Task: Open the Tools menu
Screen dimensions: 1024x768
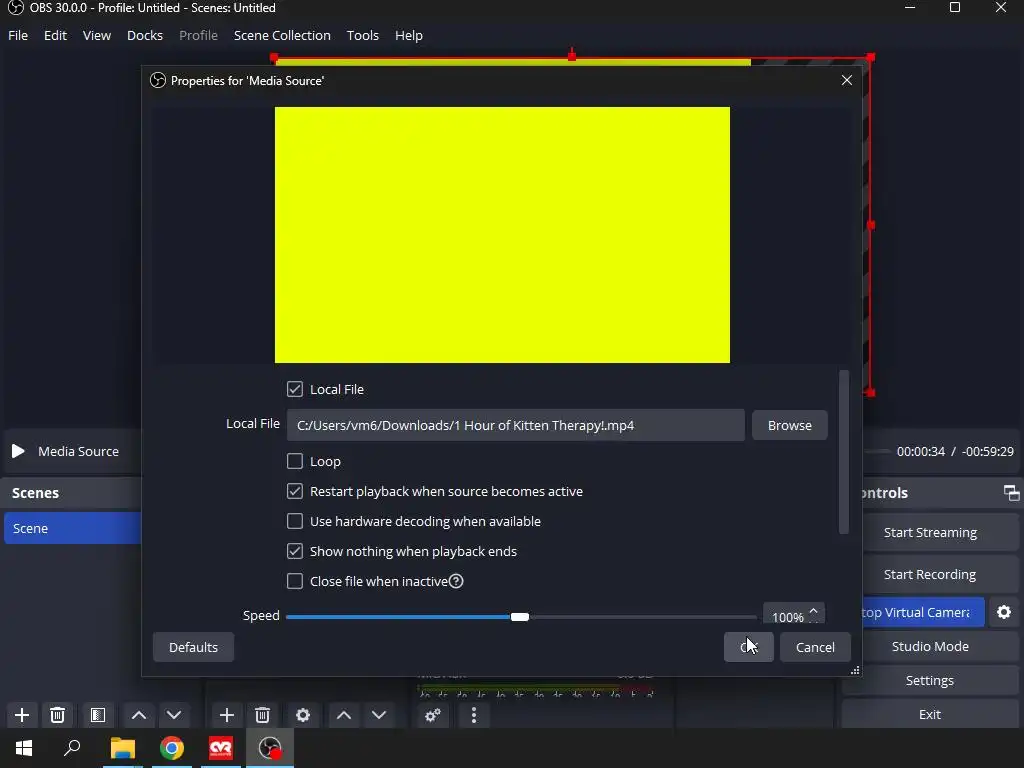Action: pyautogui.click(x=362, y=35)
